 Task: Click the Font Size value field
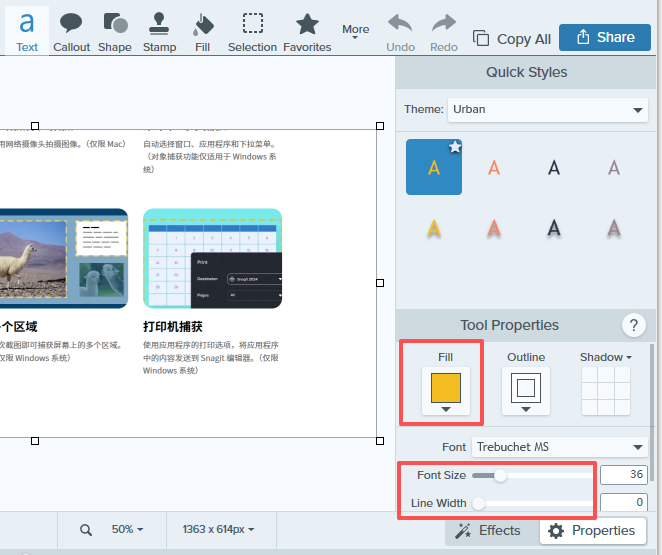tap(624, 475)
